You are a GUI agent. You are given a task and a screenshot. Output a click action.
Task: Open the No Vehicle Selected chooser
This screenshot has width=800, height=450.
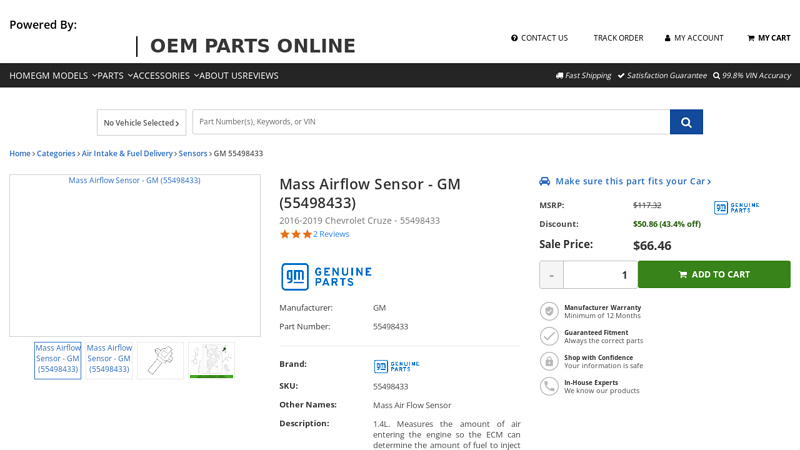point(141,122)
